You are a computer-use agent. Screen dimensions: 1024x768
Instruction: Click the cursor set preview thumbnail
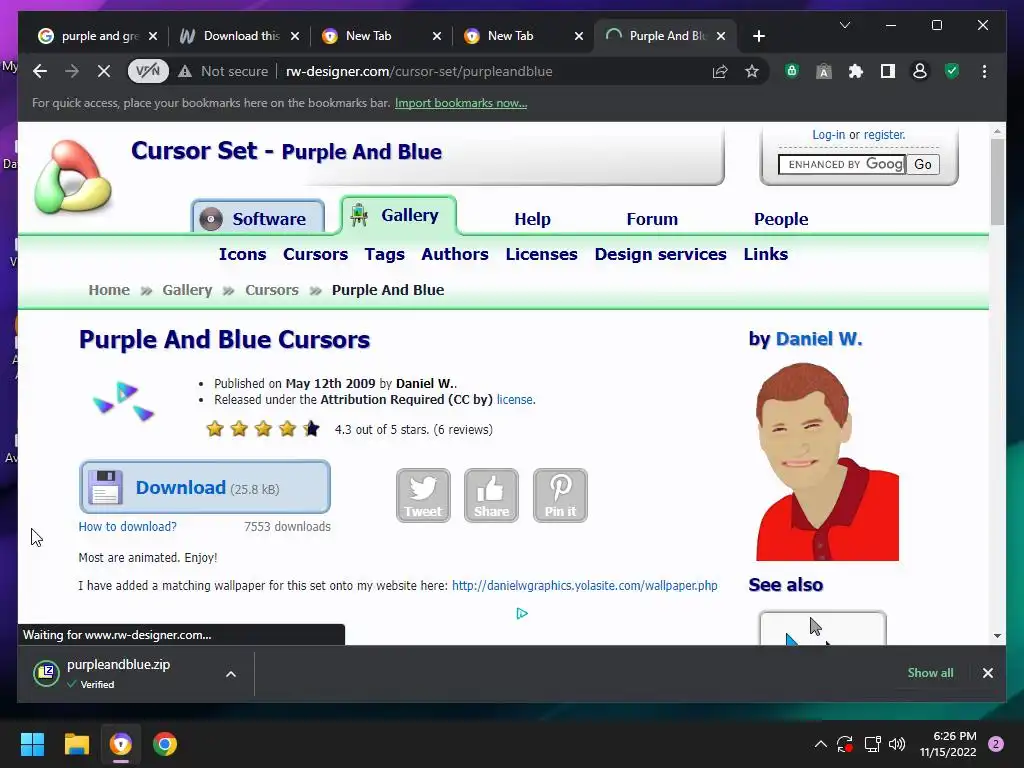(x=124, y=400)
